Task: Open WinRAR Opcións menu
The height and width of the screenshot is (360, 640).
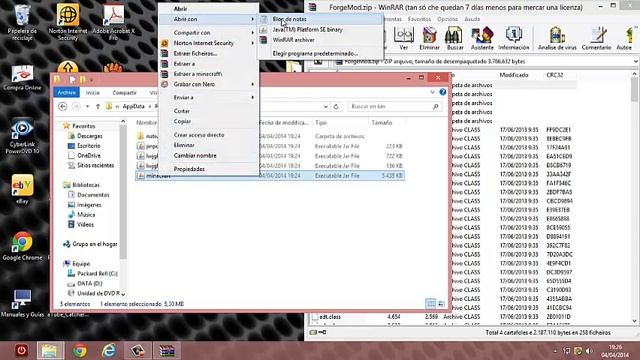Action: click(x=447, y=19)
